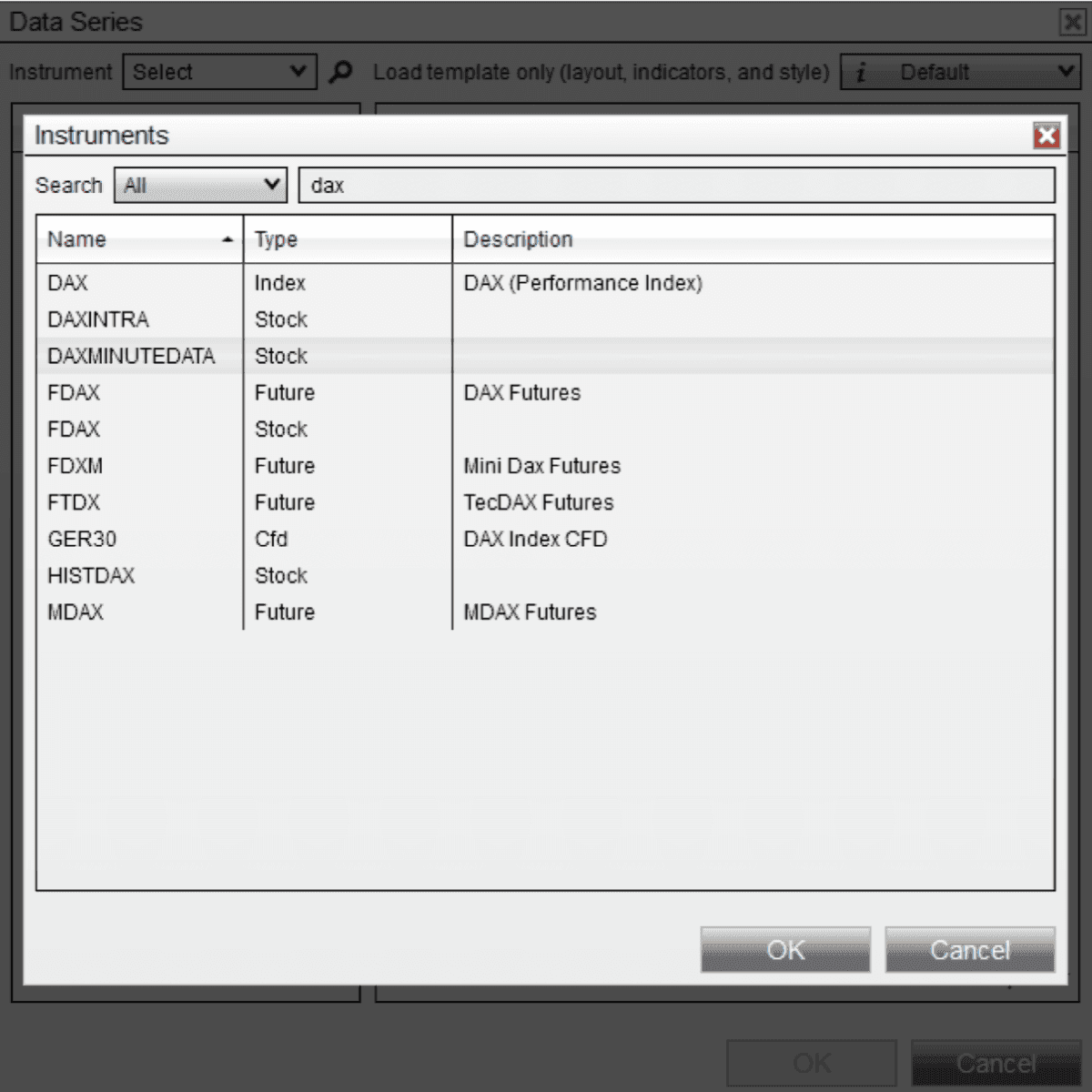Select the DAXMINUTEDATA instrument row

545,356
